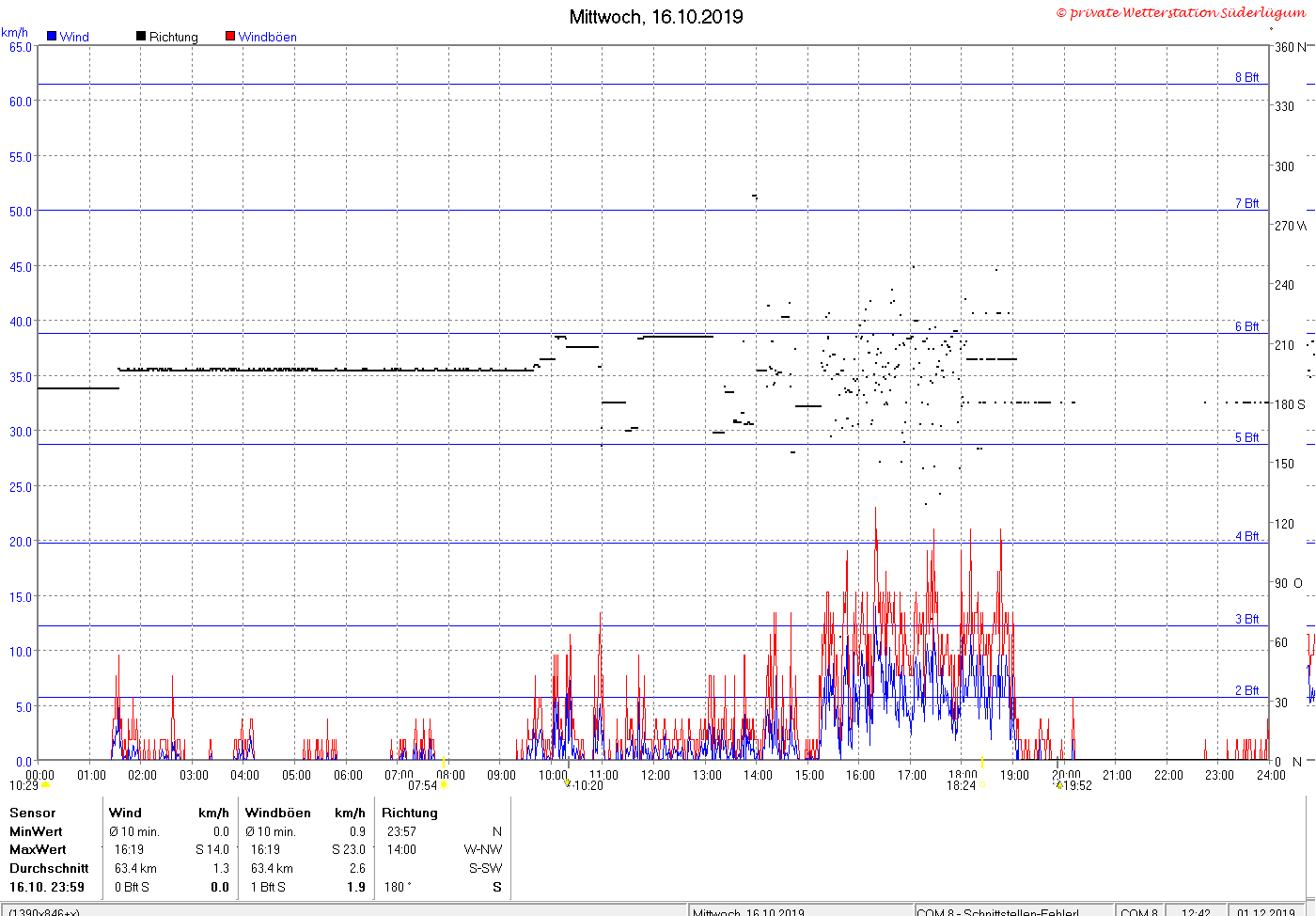Viewport: 1316px width, 916px height.
Task: Open the private Wetterstation Süderlügum copyright link
Action: coord(1182,12)
